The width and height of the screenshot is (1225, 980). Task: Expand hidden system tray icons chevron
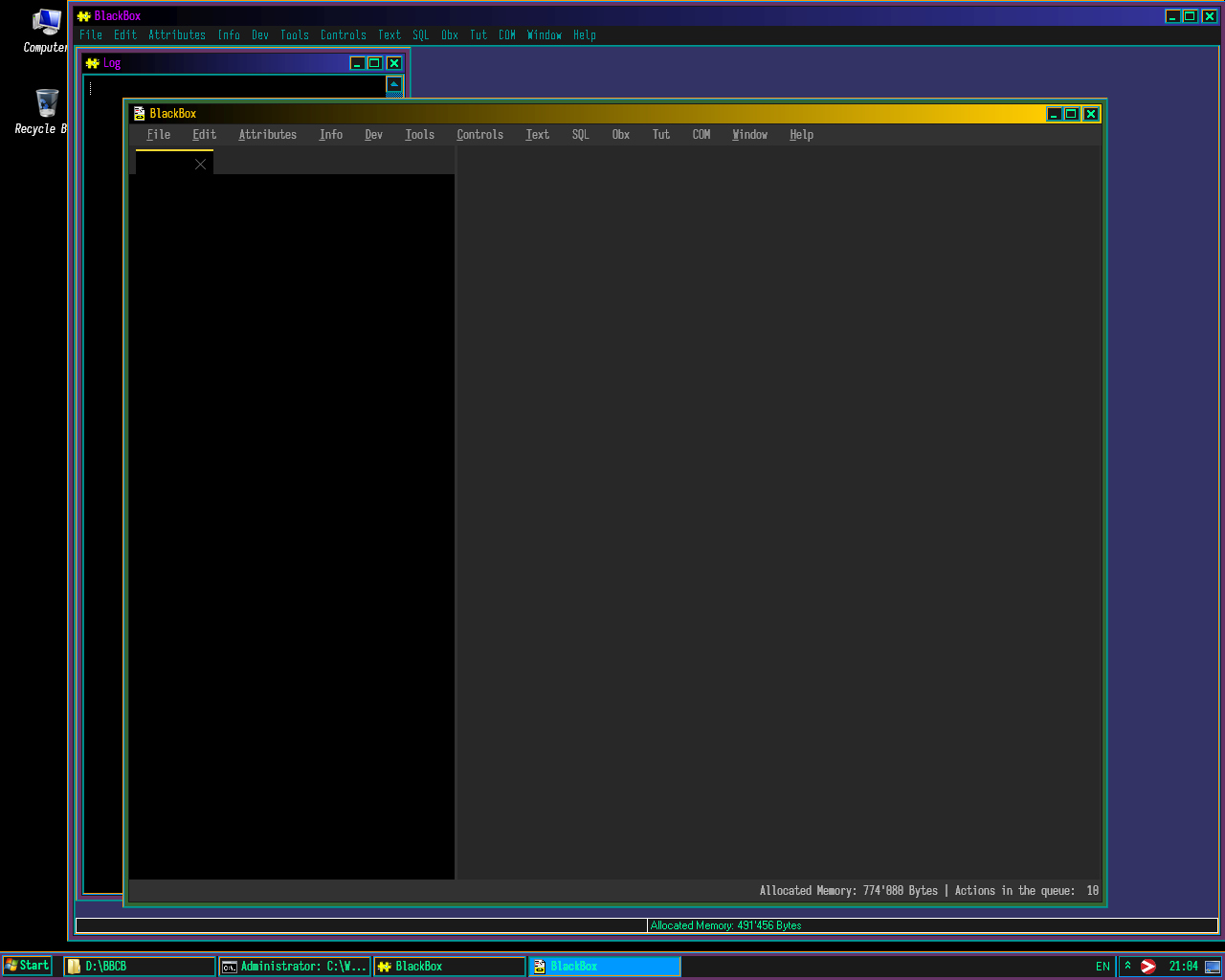[x=1127, y=966]
